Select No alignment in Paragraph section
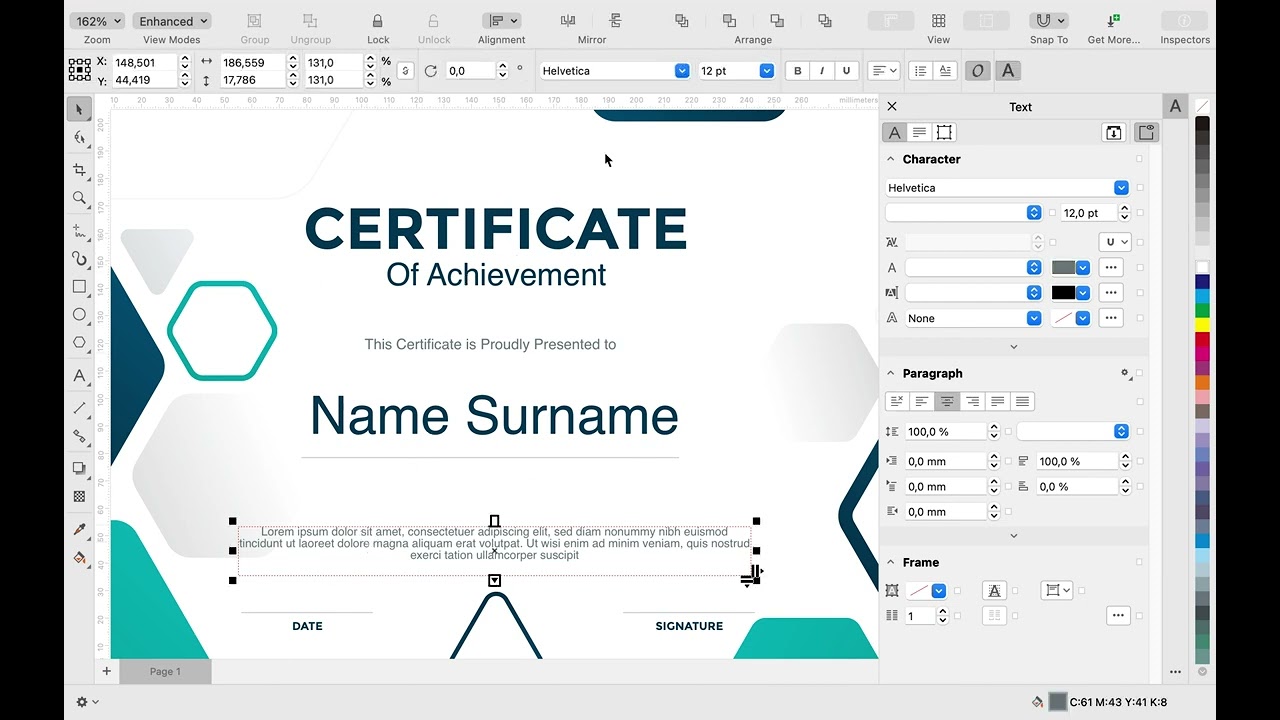This screenshot has height=720, width=1280. [x=897, y=401]
